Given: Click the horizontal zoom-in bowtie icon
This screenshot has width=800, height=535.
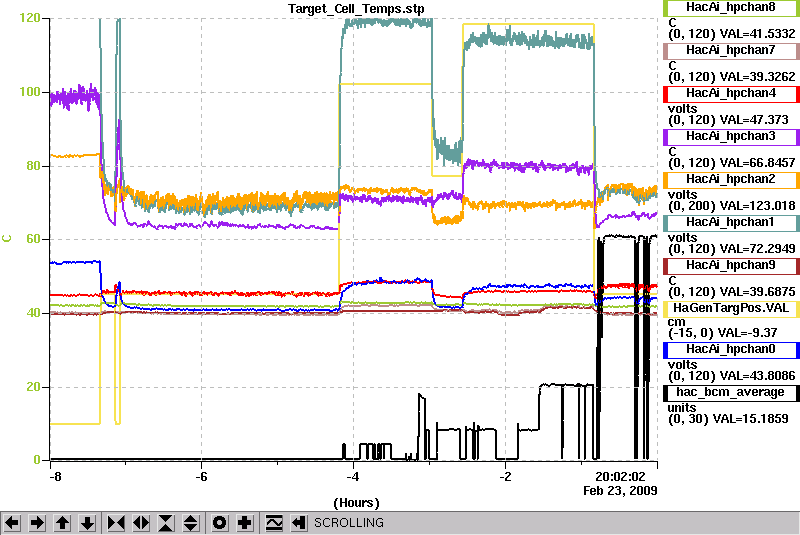Looking at the screenshot, I should tap(116, 523).
